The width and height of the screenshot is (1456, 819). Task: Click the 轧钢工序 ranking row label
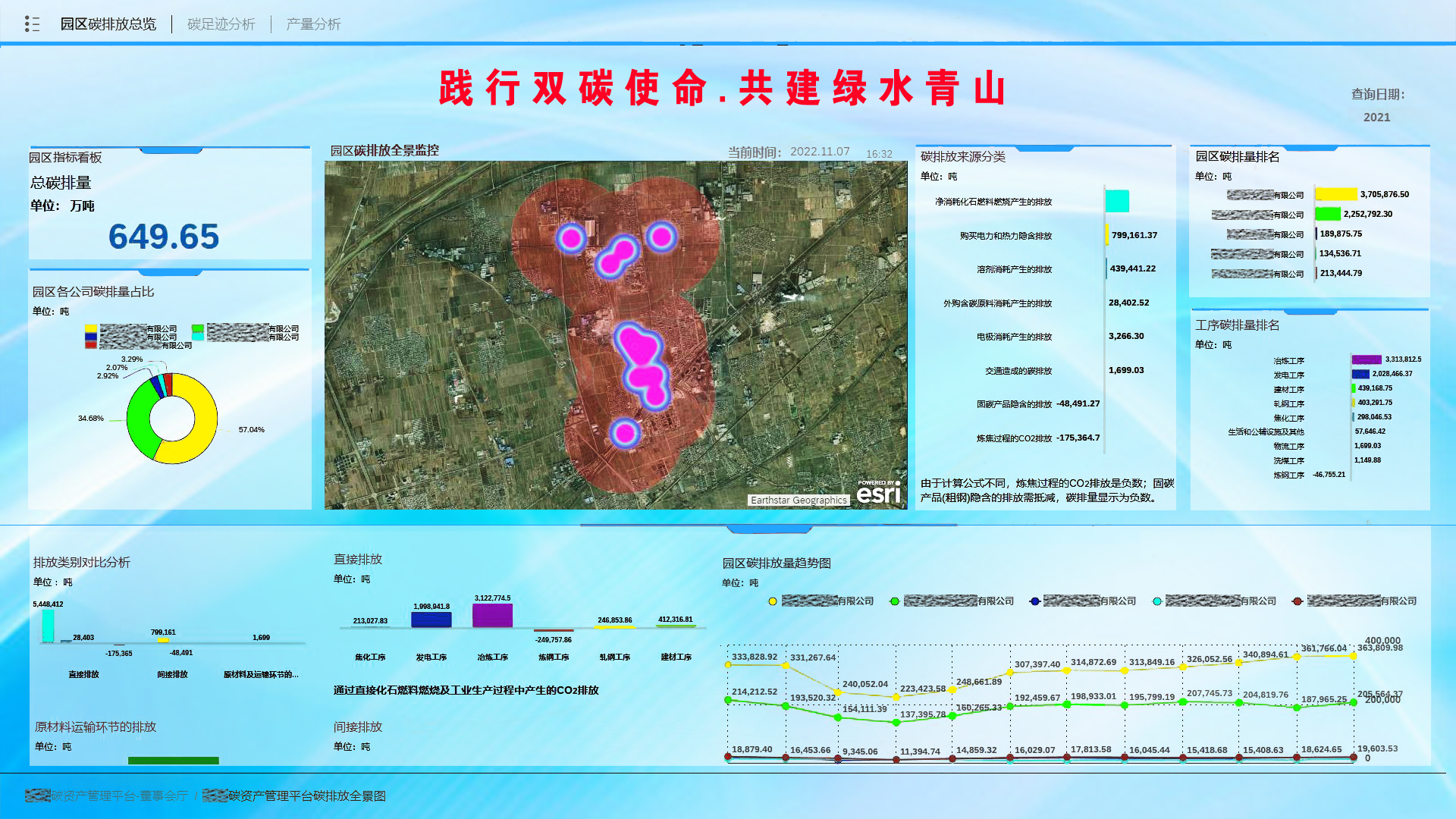click(1288, 403)
